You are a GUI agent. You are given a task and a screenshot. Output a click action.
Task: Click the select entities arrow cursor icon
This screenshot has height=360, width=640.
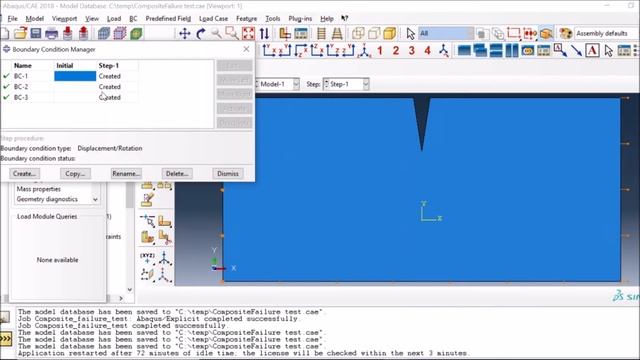pyautogui.click(x=411, y=33)
